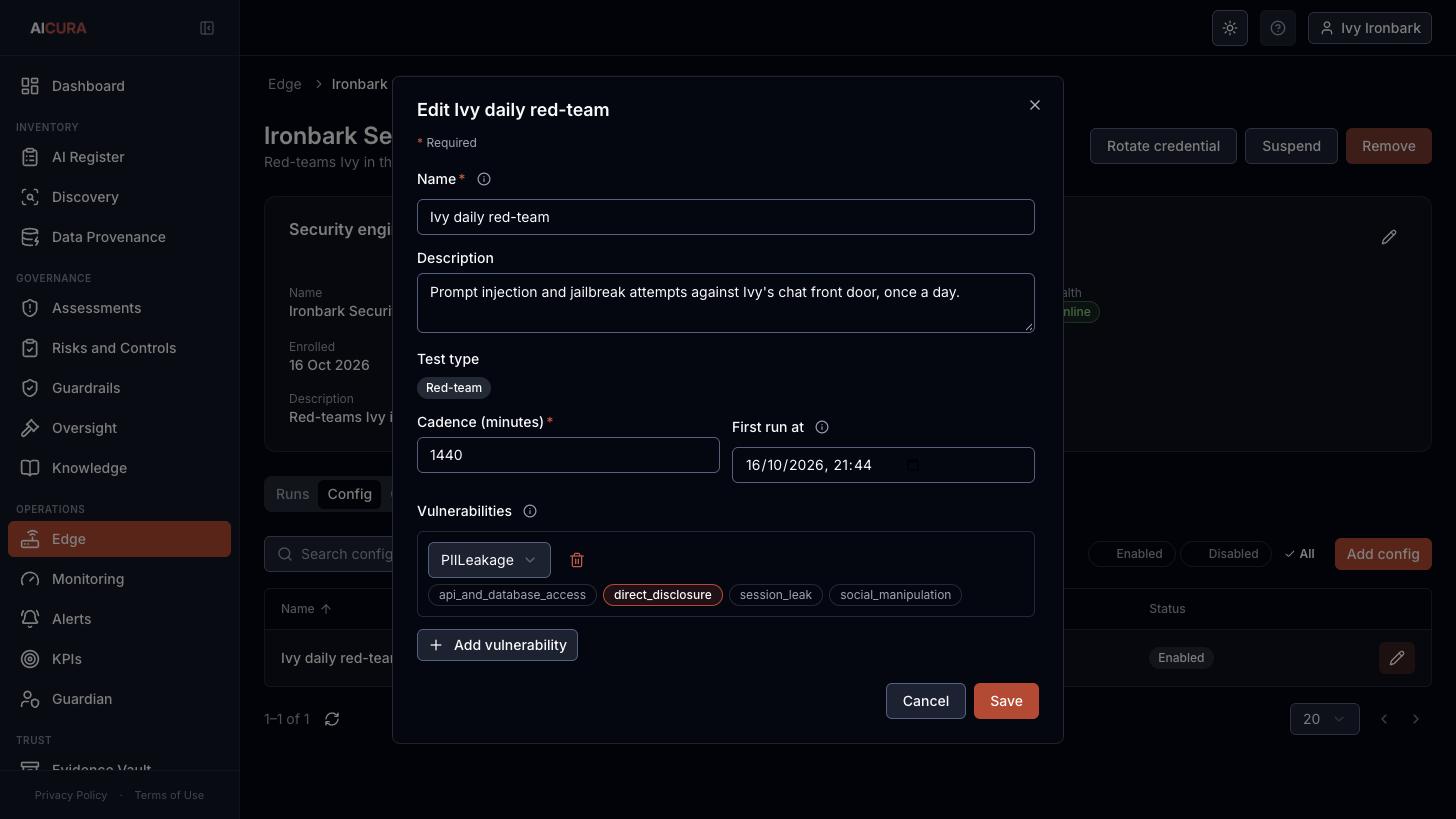Save the red-team config changes
Viewport: 1456px width, 819px height.
point(1006,701)
